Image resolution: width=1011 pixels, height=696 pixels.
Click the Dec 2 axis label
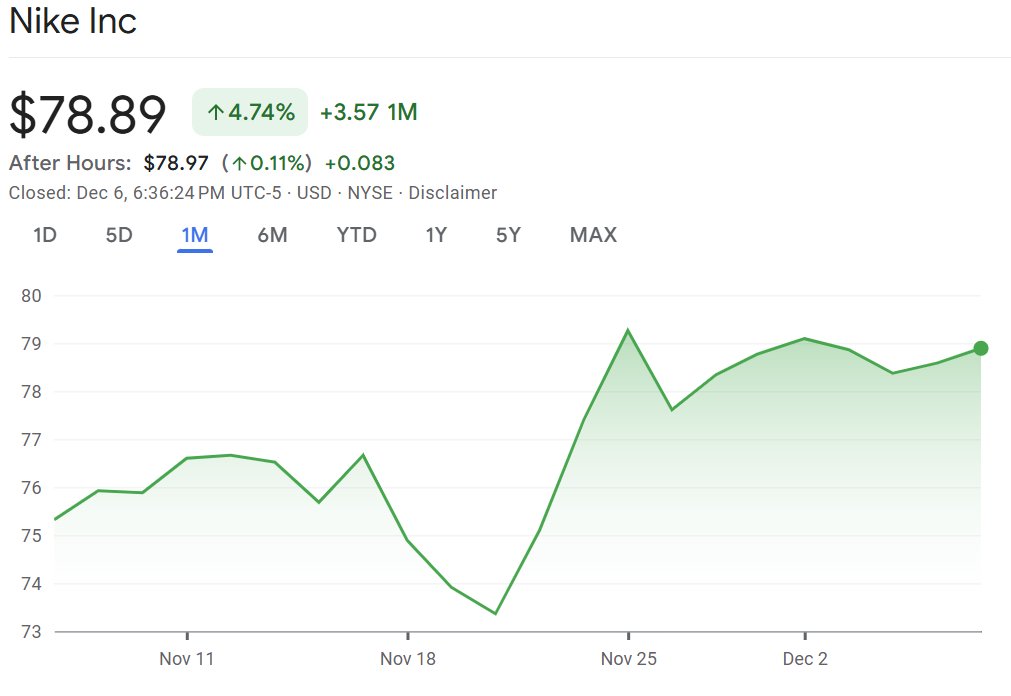[805, 659]
